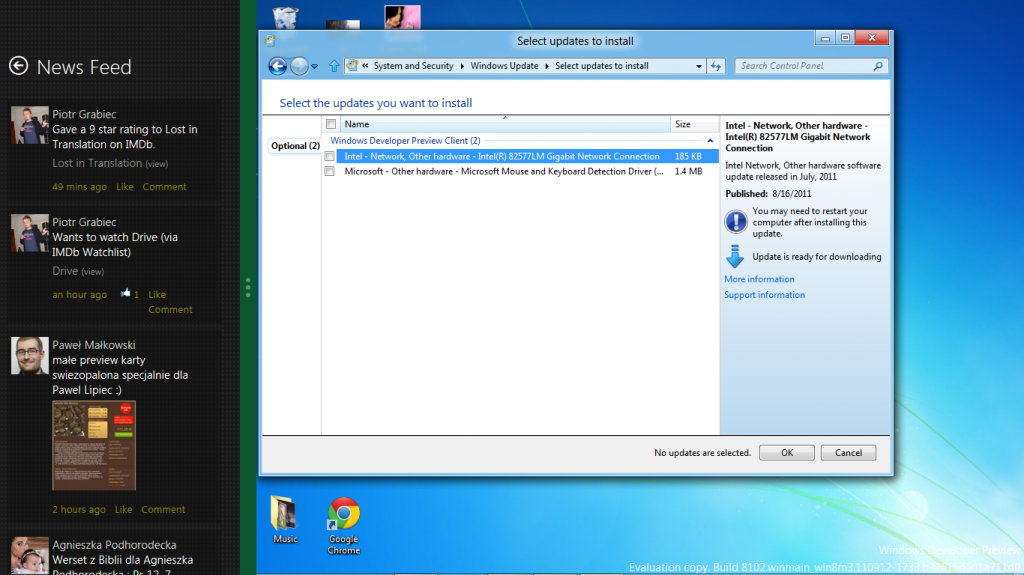The width and height of the screenshot is (1024, 575).
Task: Check the Microsoft Mouse and Keyboard update
Action: point(330,171)
